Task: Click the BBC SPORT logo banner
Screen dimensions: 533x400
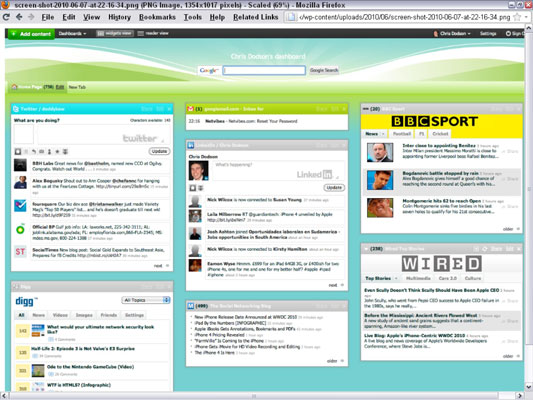Action: (x=435, y=121)
